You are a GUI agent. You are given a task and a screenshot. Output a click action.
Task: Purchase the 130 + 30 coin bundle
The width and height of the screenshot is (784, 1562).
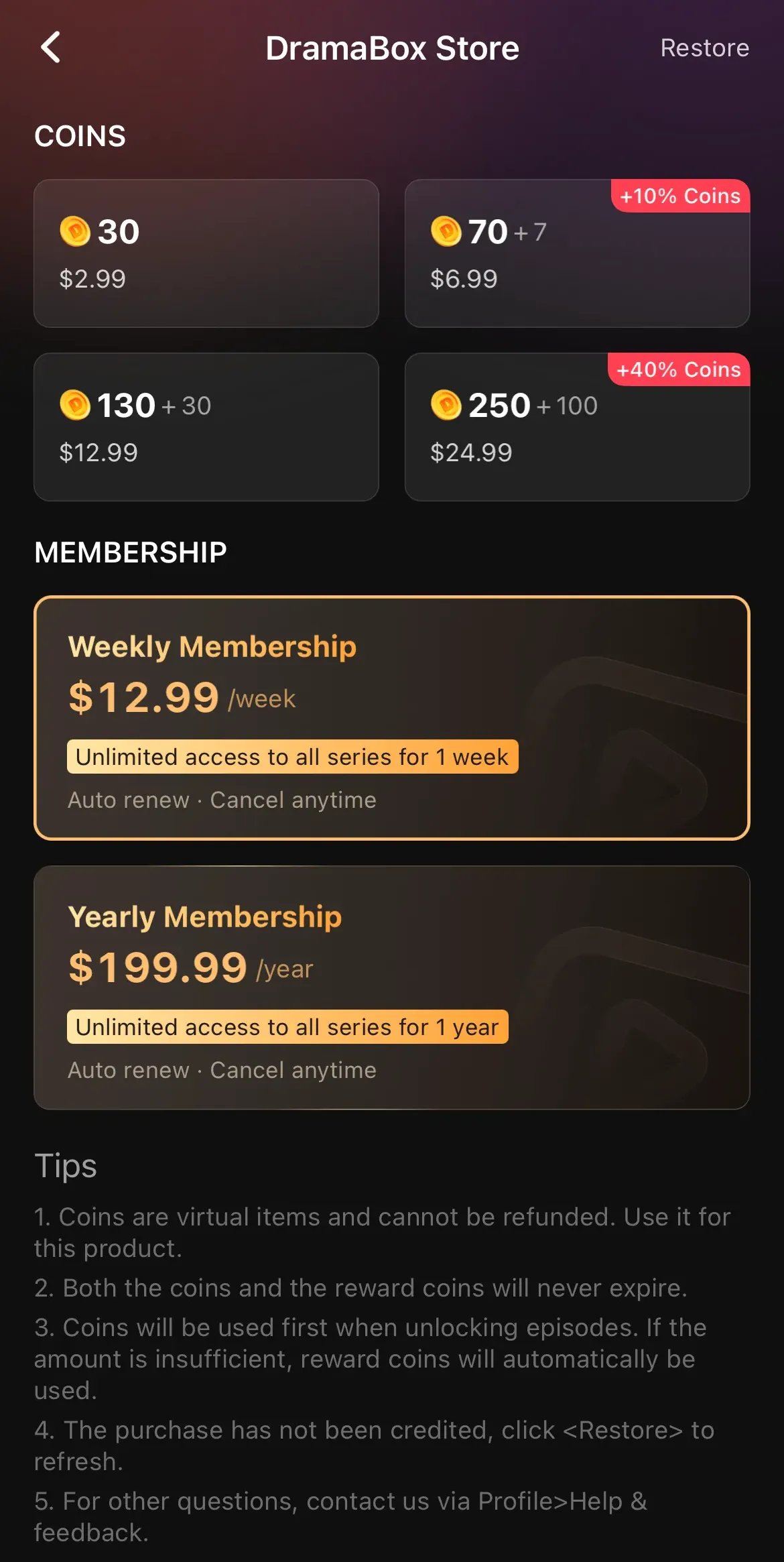click(206, 427)
